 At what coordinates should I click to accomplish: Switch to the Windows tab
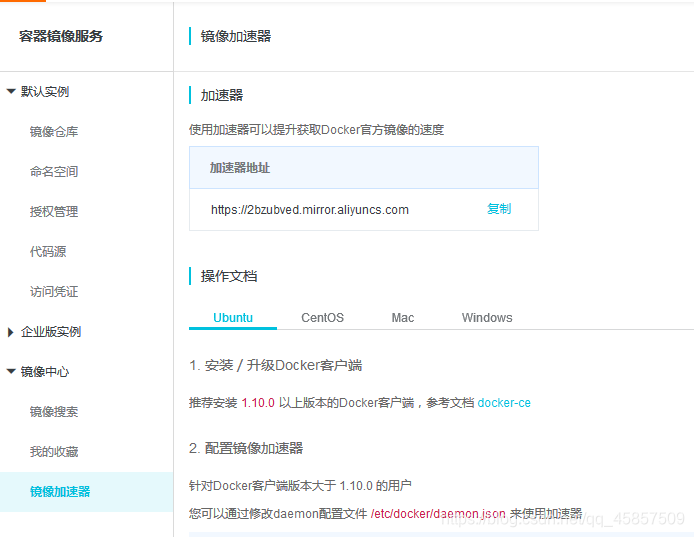click(x=487, y=317)
